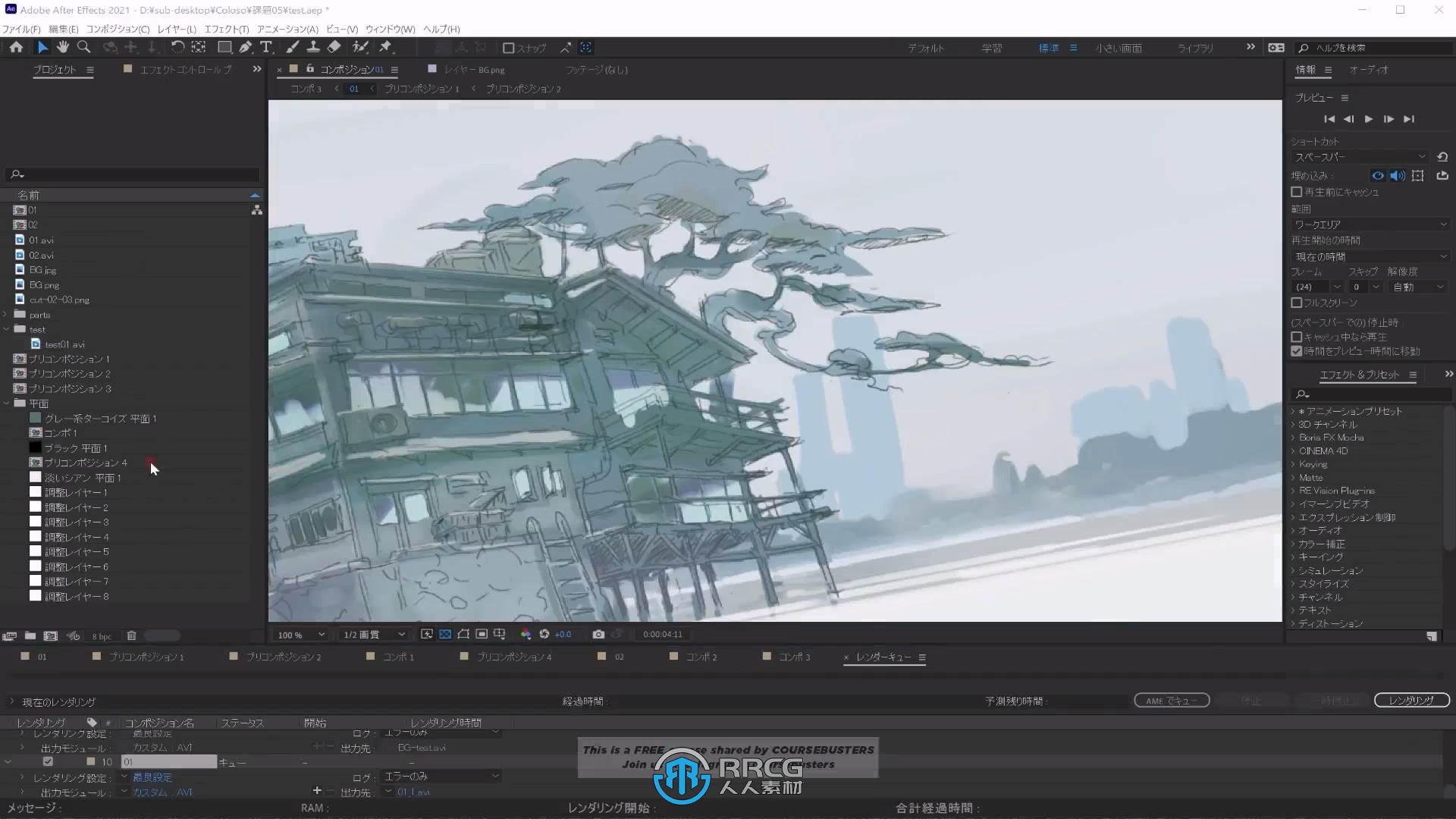
Task: Click the new folder icon in Project panel
Action: (30, 635)
